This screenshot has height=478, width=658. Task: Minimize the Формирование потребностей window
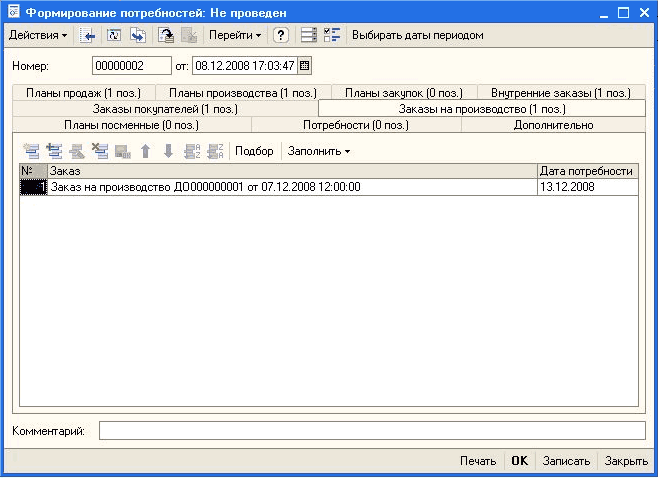[x=604, y=13]
